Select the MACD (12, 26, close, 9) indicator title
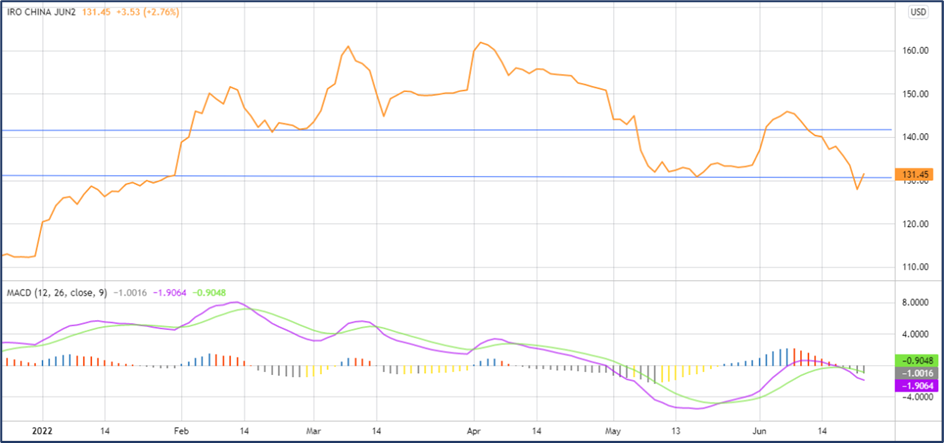This screenshot has height=443, width=944. point(57,293)
